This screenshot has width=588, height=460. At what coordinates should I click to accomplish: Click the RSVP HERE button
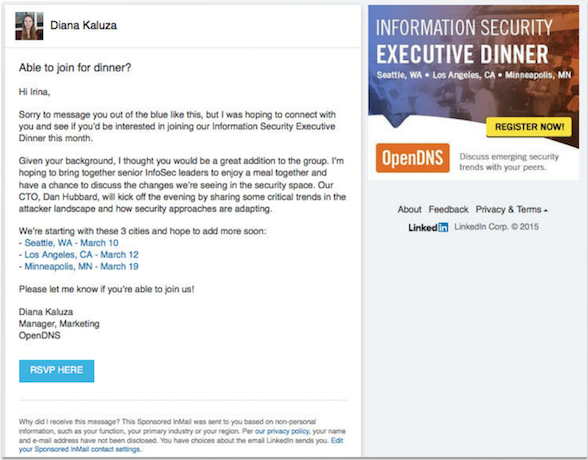click(x=57, y=371)
